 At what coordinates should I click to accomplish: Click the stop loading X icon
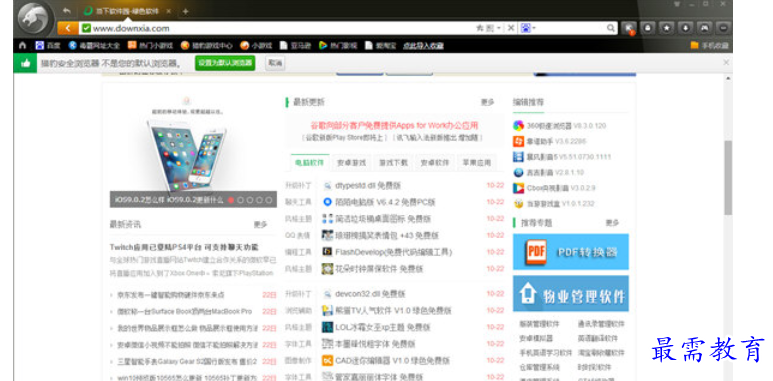tap(511, 28)
